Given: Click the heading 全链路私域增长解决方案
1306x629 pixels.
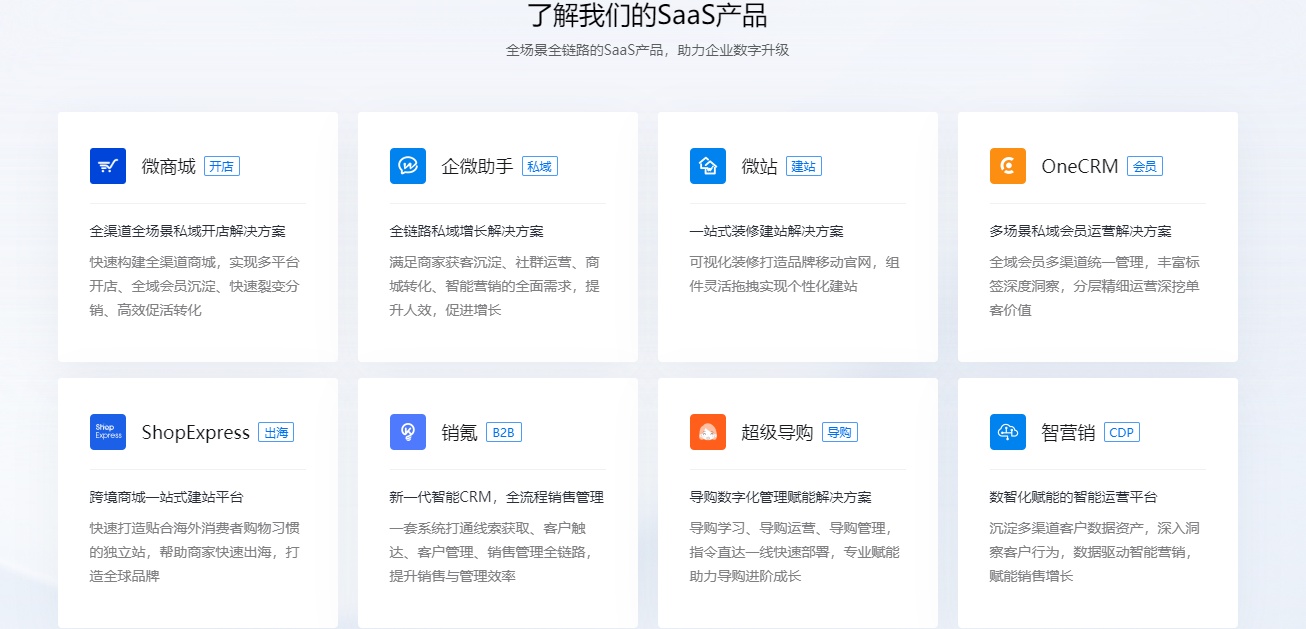Looking at the screenshot, I should [467, 231].
